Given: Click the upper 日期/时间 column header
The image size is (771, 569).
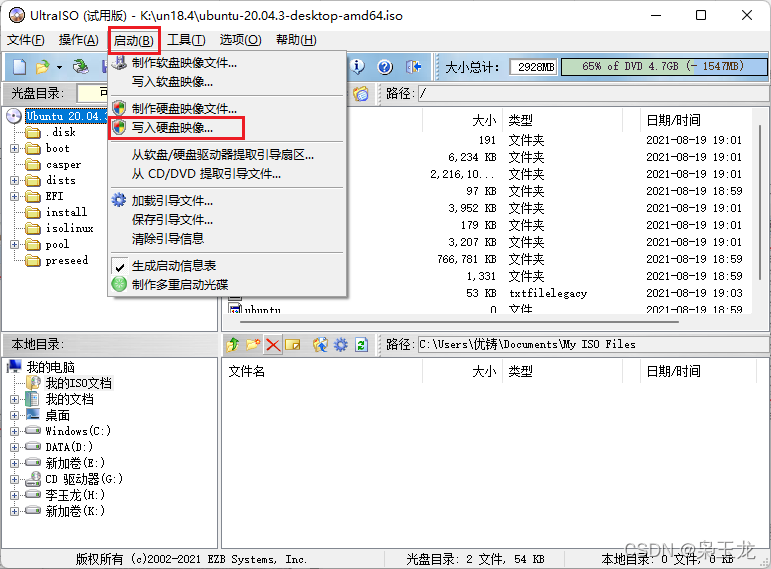Looking at the screenshot, I should [x=673, y=120].
